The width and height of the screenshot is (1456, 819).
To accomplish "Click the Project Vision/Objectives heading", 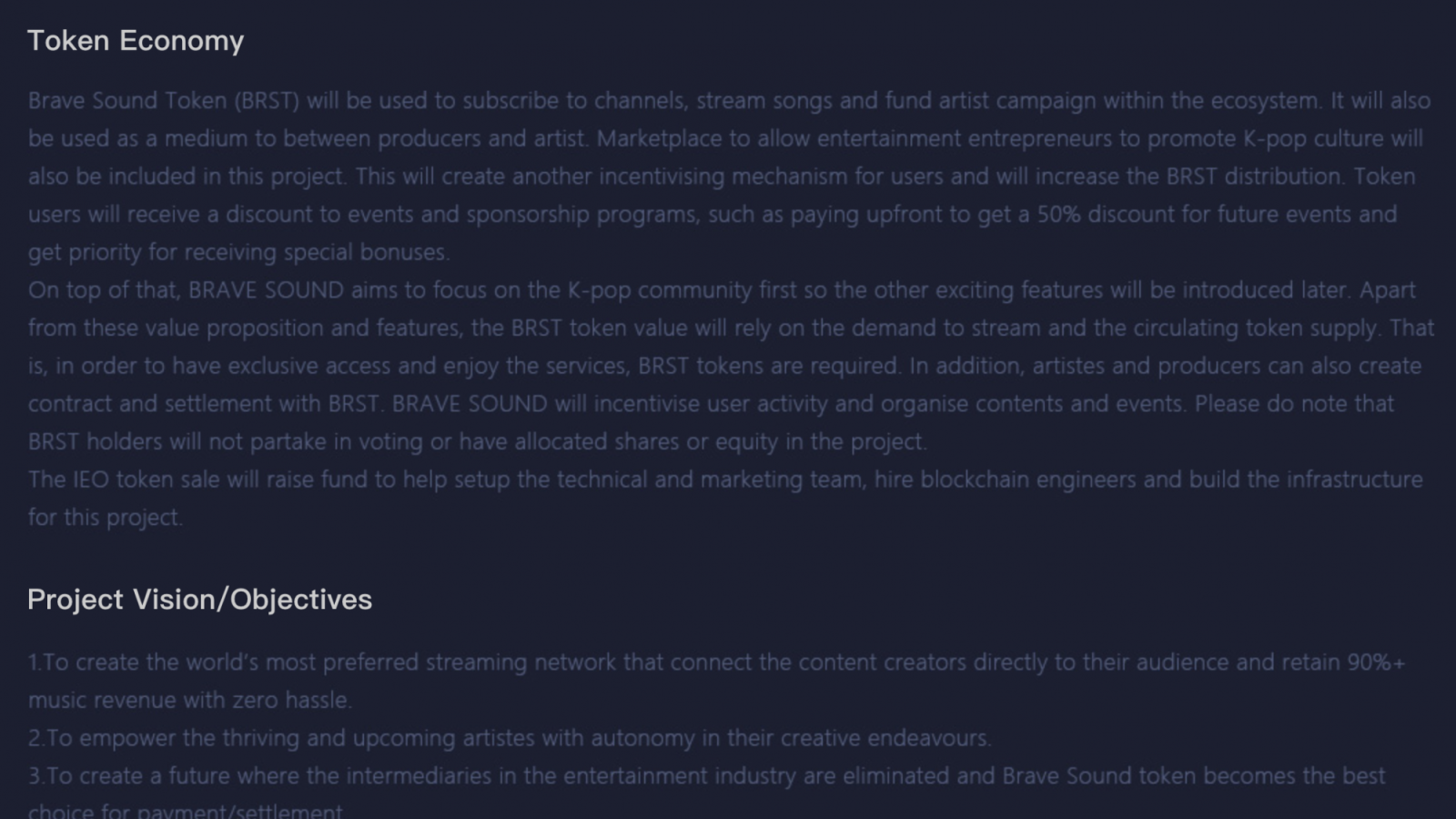I will pos(199,600).
